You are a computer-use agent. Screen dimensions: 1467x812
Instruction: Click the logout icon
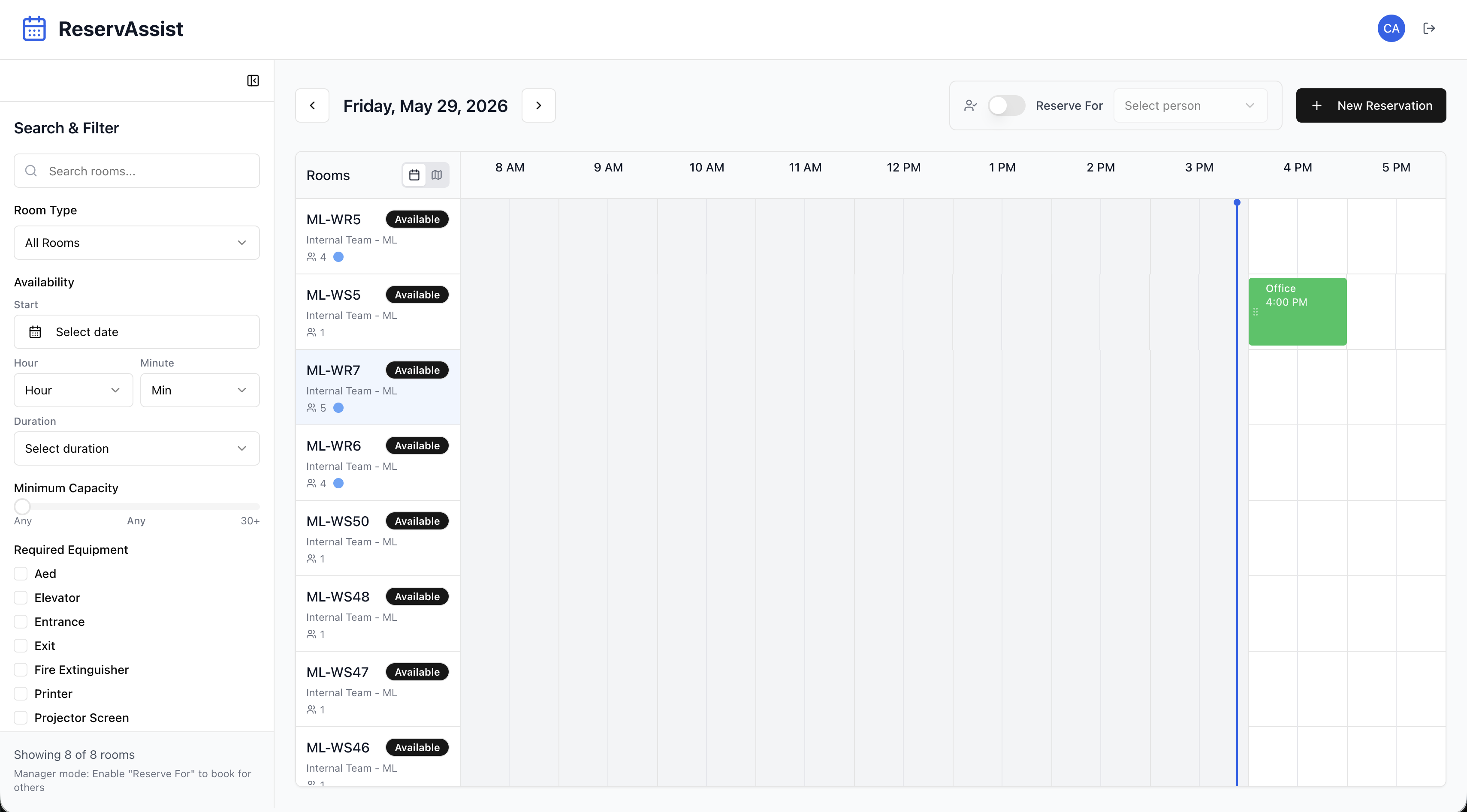(x=1429, y=28)
